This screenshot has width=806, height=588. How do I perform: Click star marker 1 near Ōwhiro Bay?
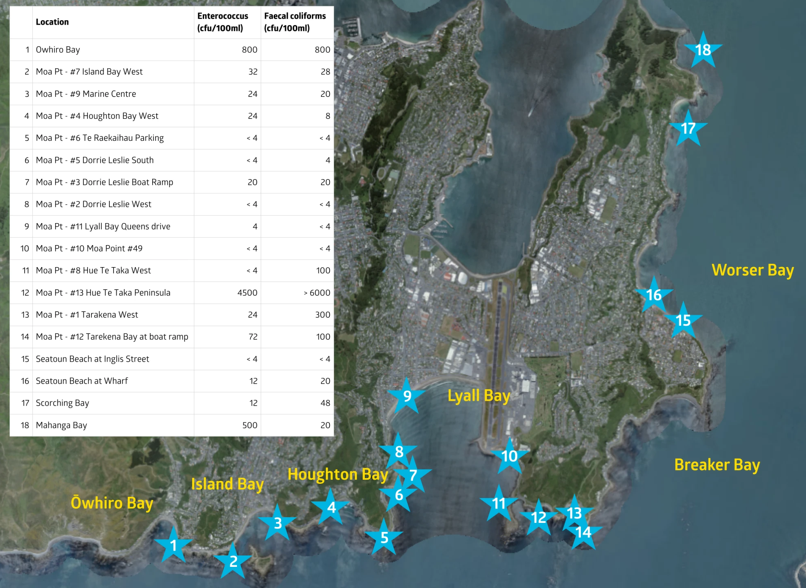click(x=173, y=544)
